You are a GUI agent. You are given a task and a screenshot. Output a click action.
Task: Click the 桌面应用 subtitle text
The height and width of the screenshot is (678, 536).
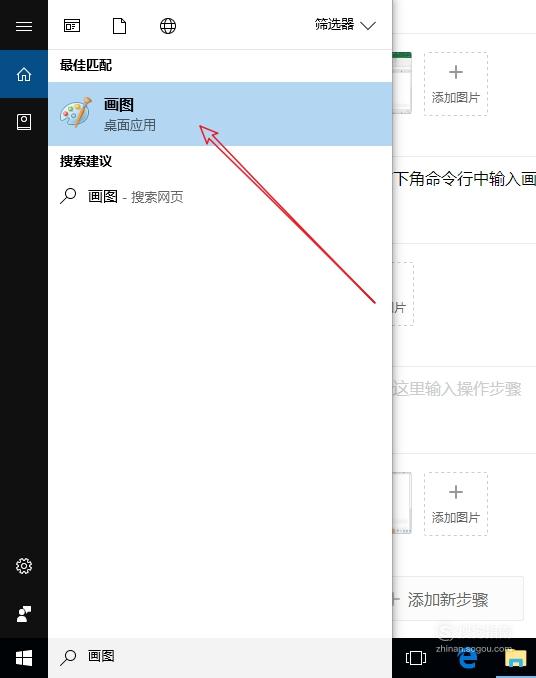pos(130,125)
